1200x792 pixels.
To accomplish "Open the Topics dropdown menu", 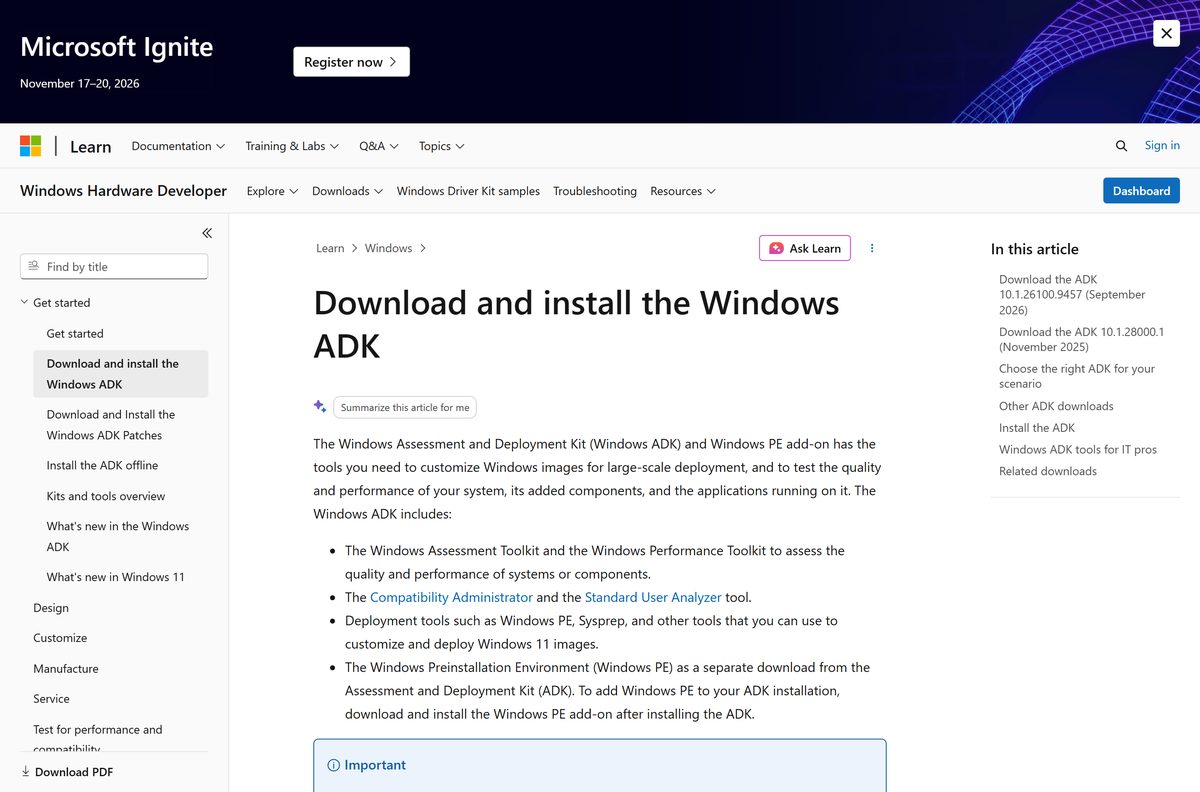I will click(x=442, y=146).
